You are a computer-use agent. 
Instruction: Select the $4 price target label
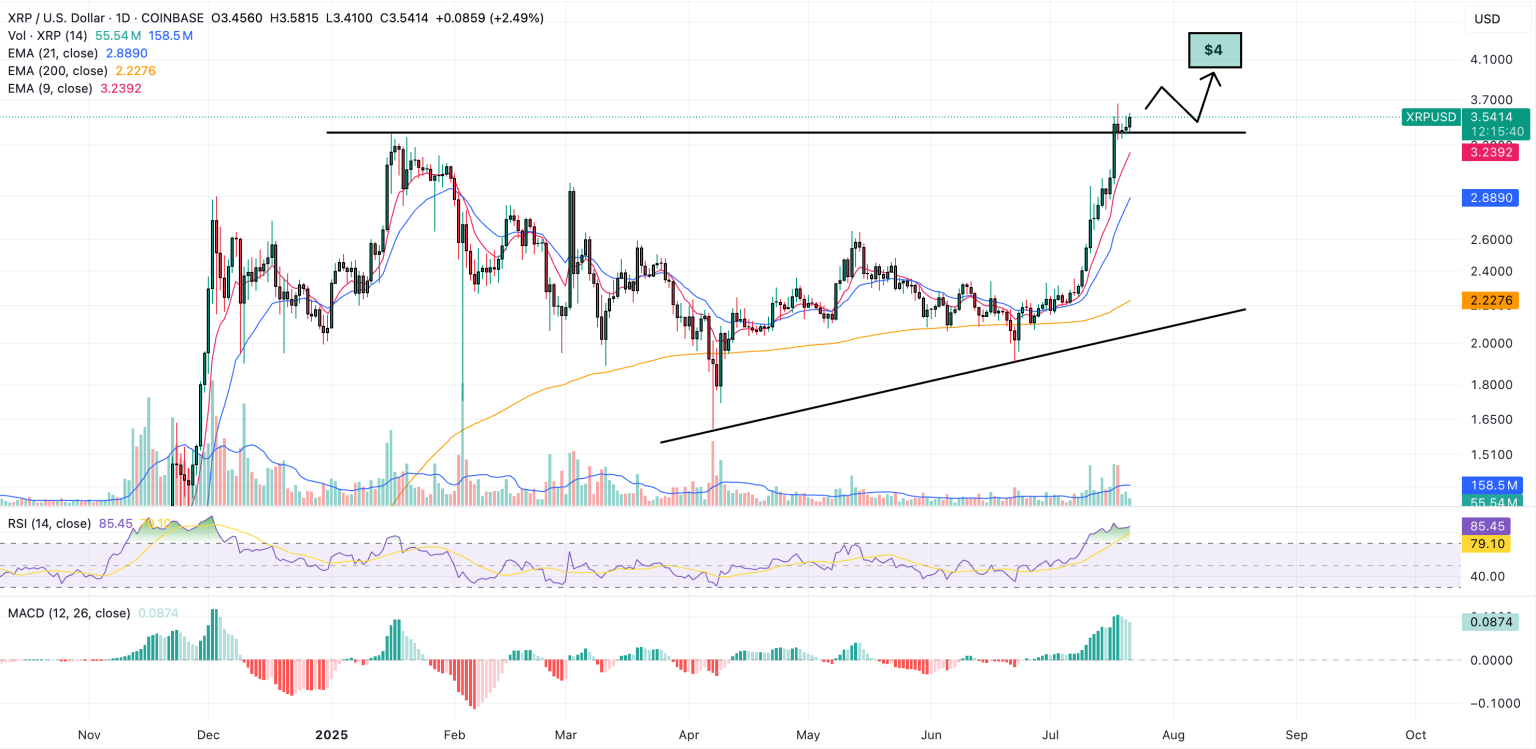pyautogui.click(x=1213, y=50)
